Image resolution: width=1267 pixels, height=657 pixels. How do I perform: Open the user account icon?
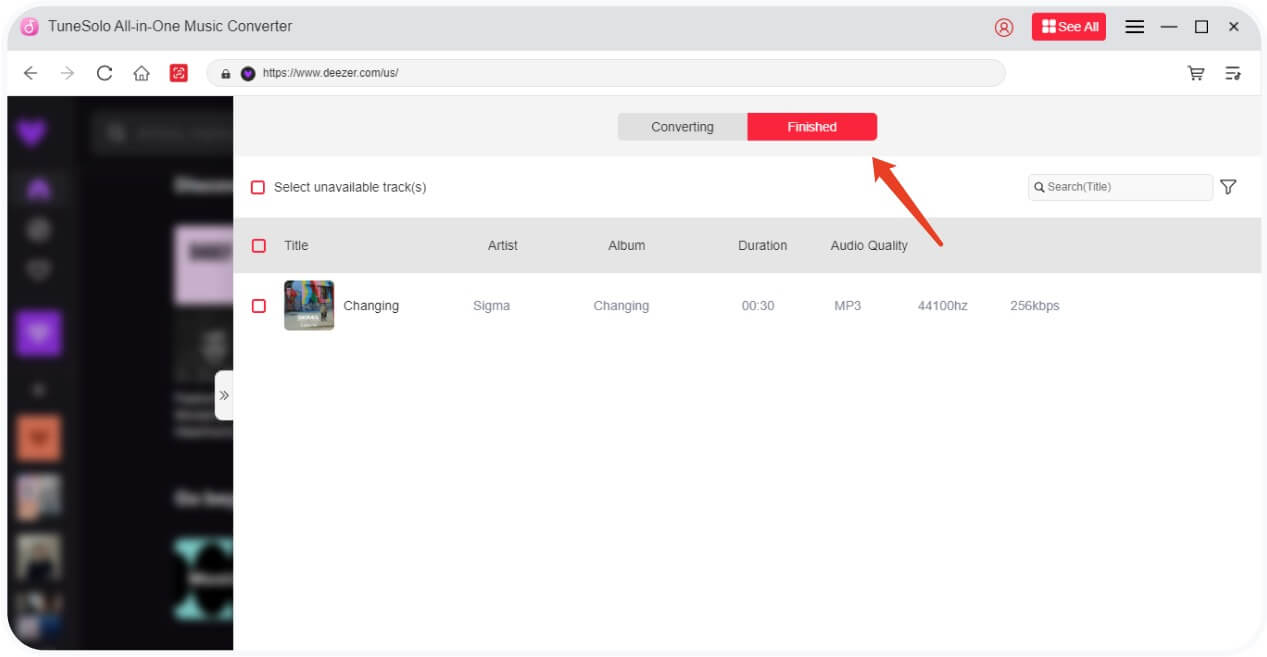tap(1004, 27)
